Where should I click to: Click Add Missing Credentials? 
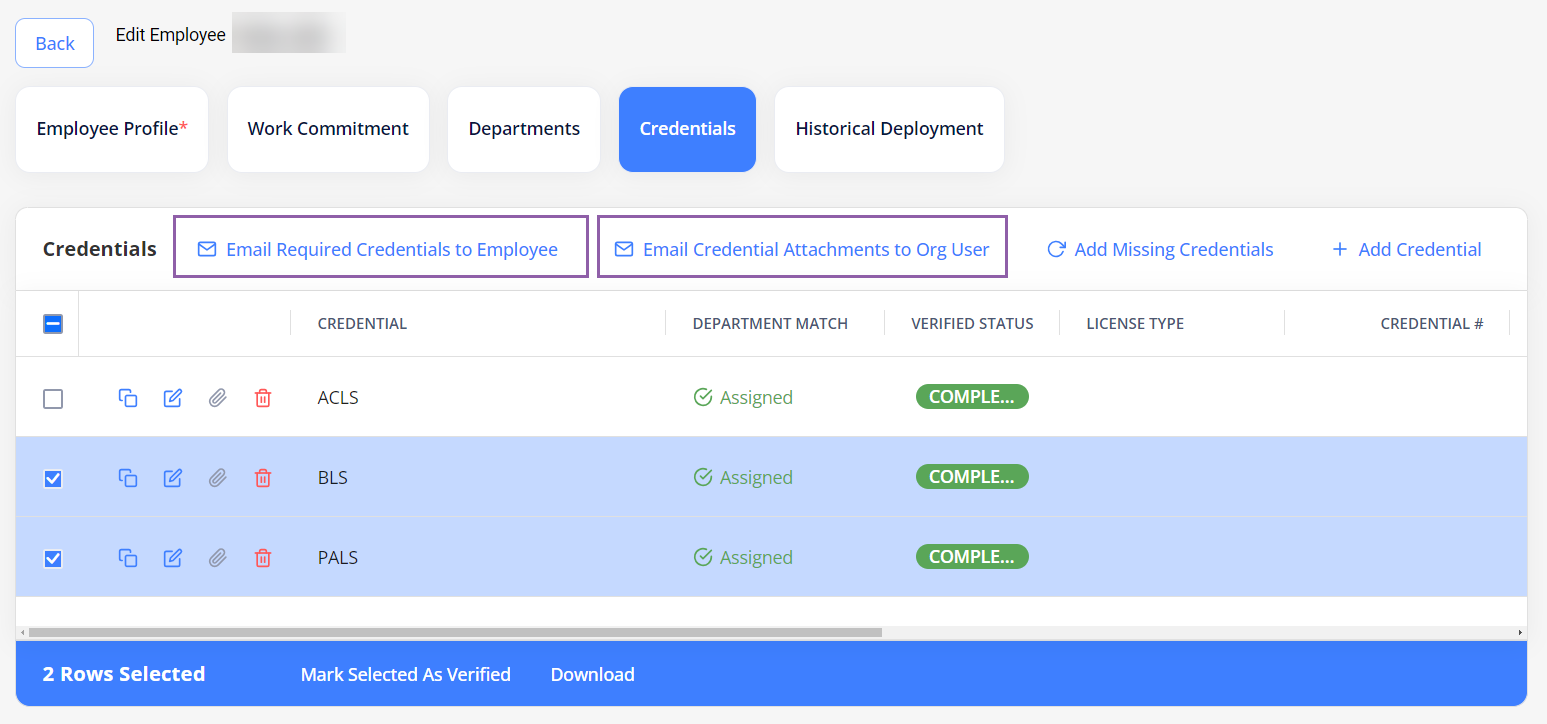click(1160, 249)
